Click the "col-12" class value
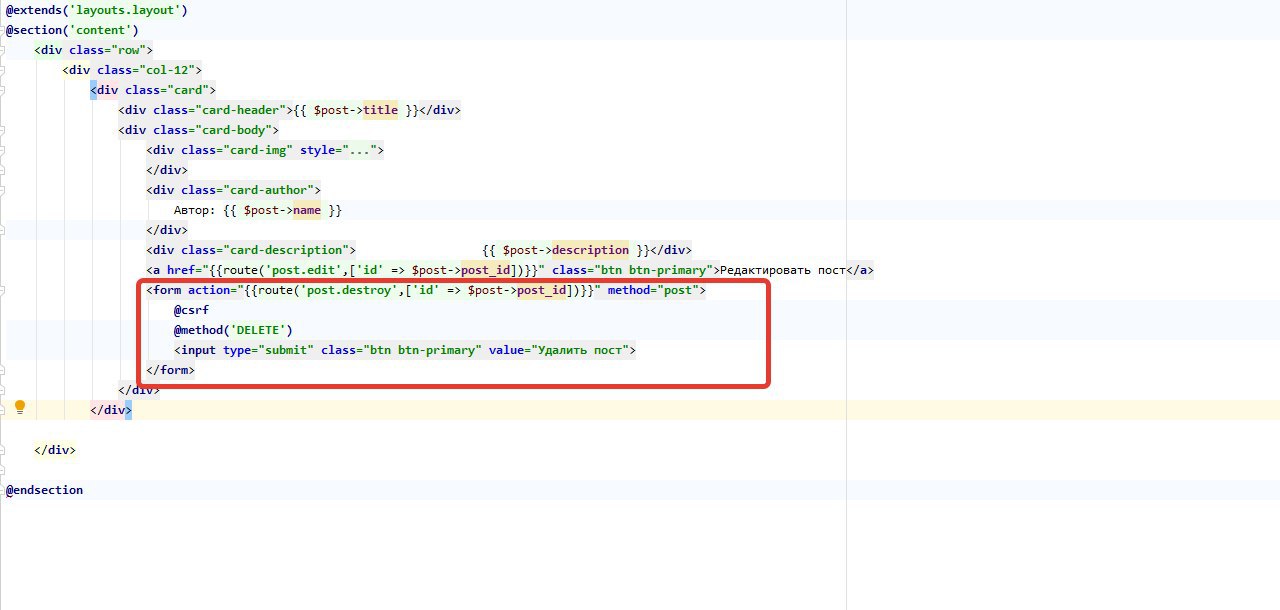The image size is (1280, 610). click(166, 70)
